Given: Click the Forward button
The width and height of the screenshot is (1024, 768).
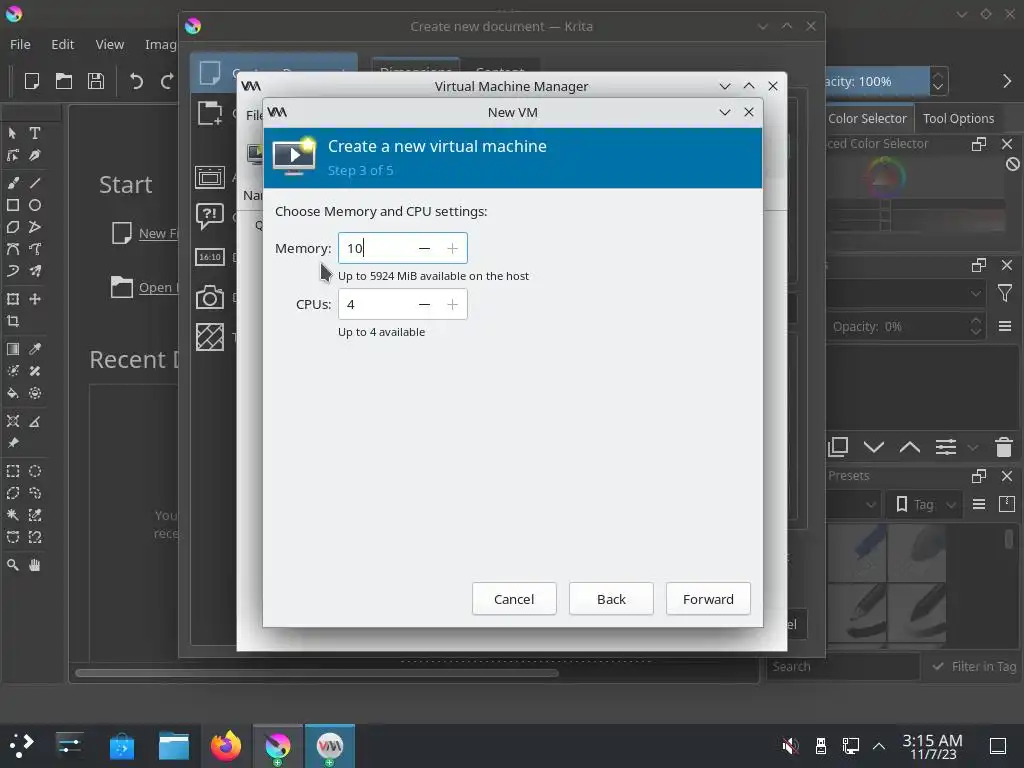Looking at the screenshot, I should pos(708,599).
